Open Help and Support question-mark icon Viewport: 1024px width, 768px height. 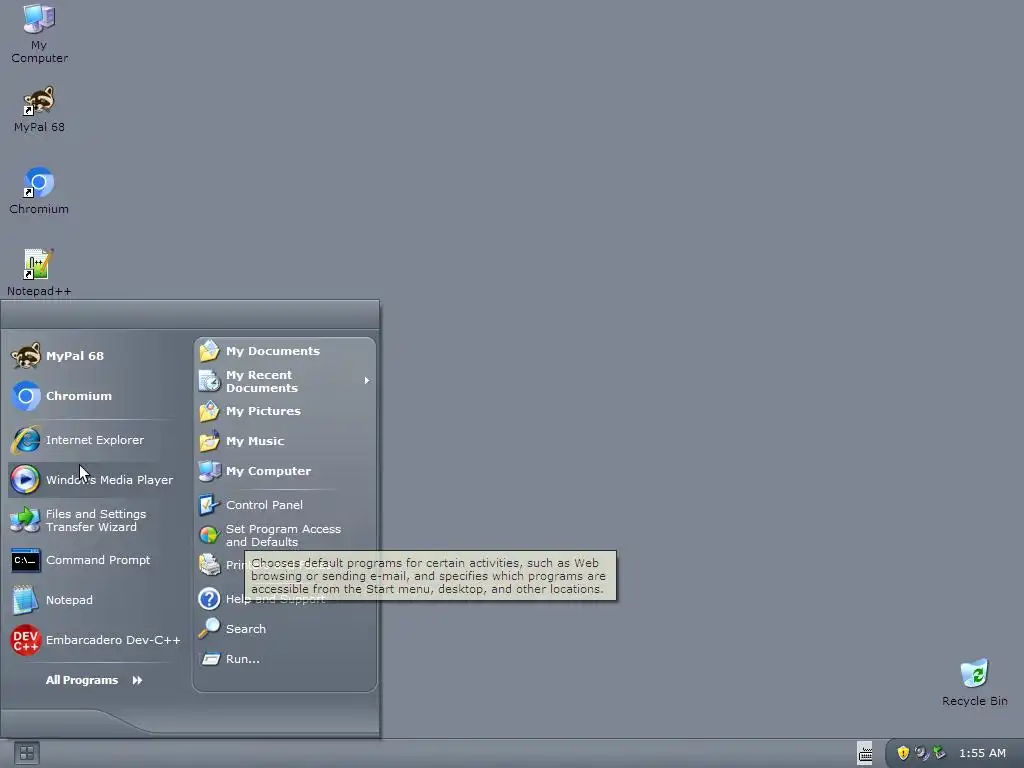(x=209, y=598)
